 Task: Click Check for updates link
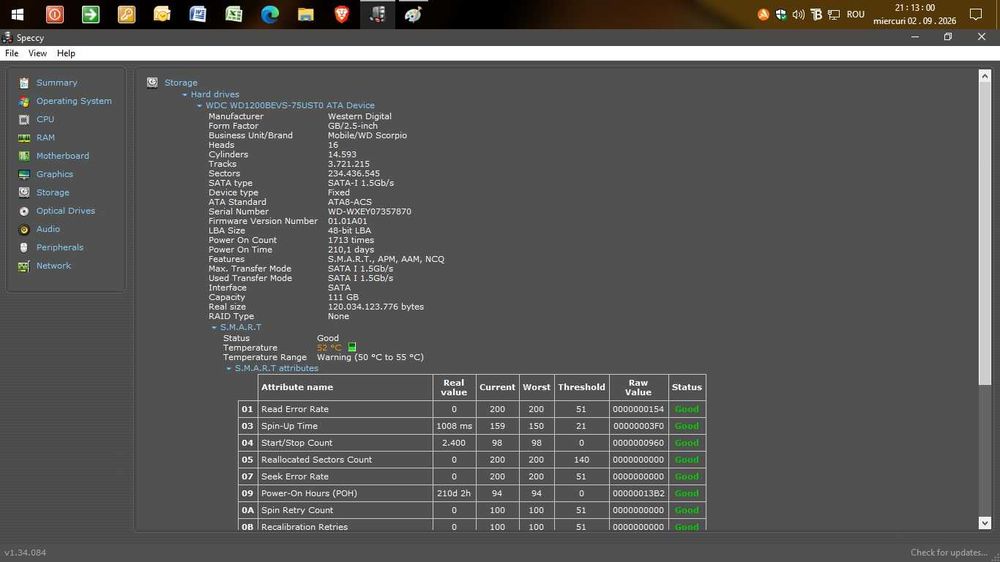pos(948,552)
